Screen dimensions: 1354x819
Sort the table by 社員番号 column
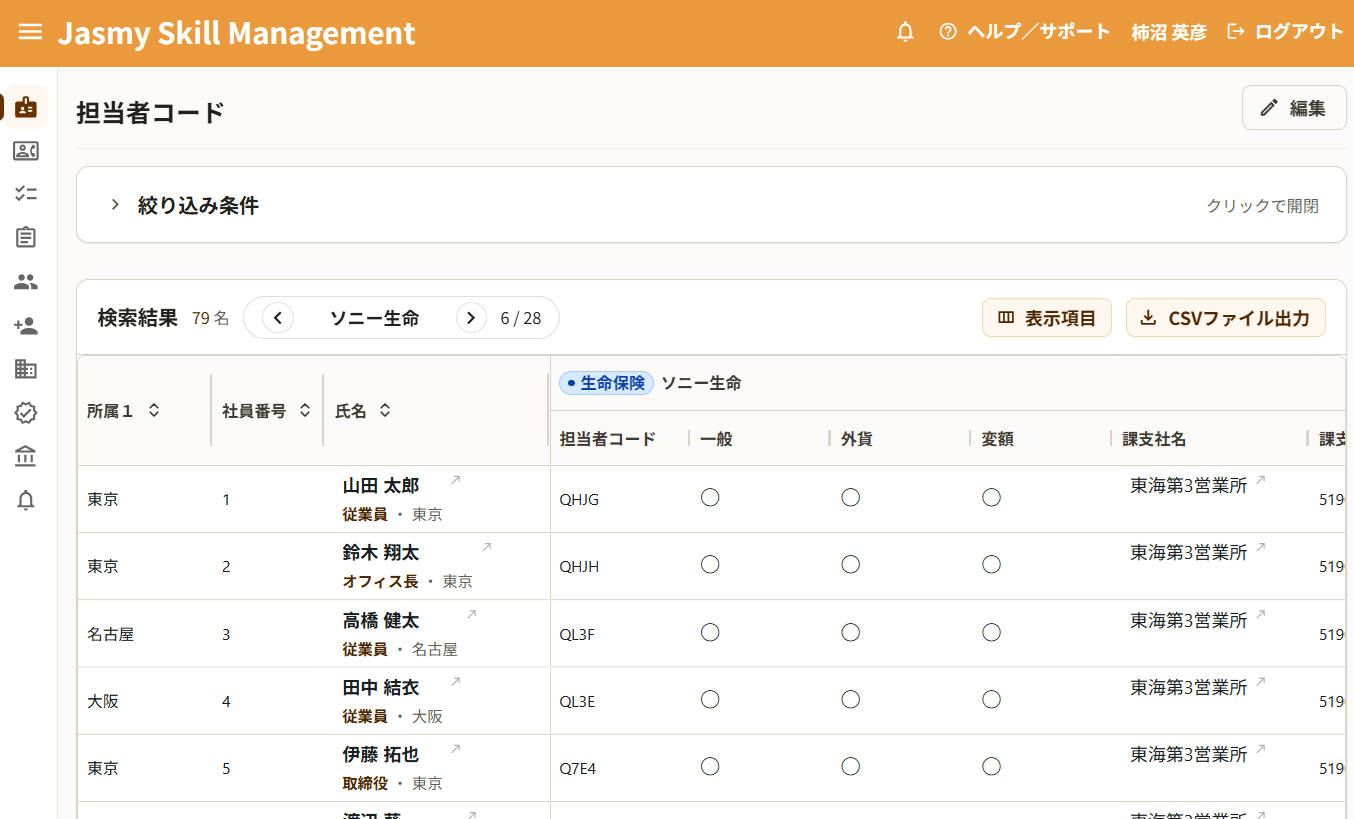(305, 410)
